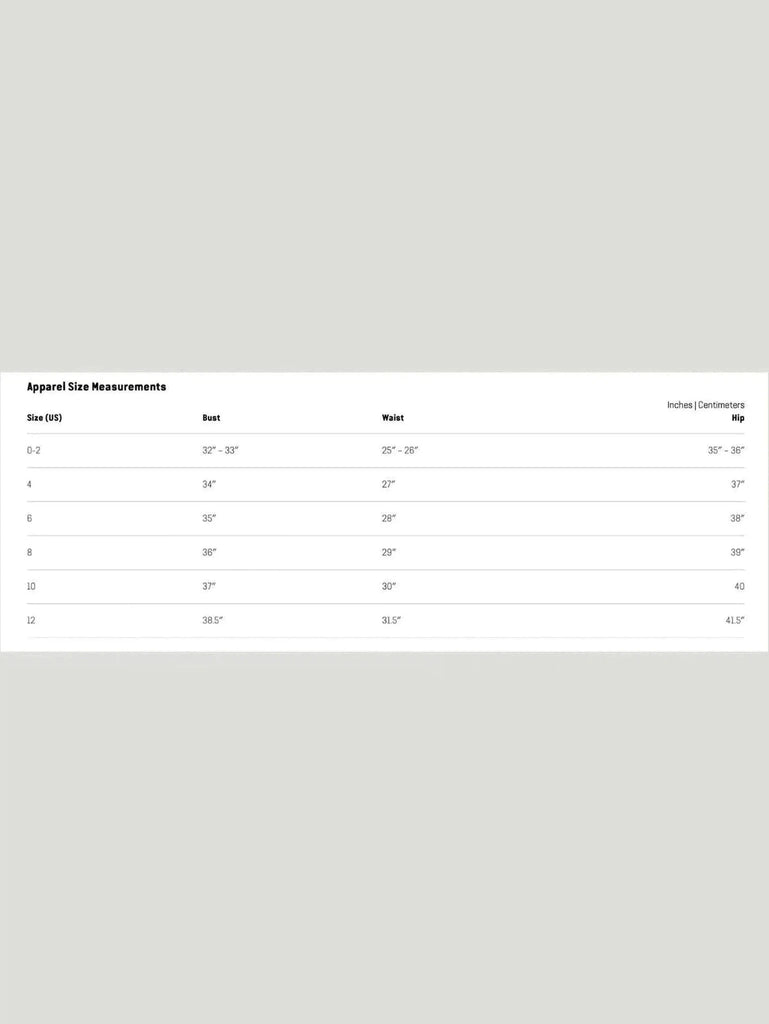Click the 29" waist measurement
The image size is (769, 1024).
(x=388, y=552)
